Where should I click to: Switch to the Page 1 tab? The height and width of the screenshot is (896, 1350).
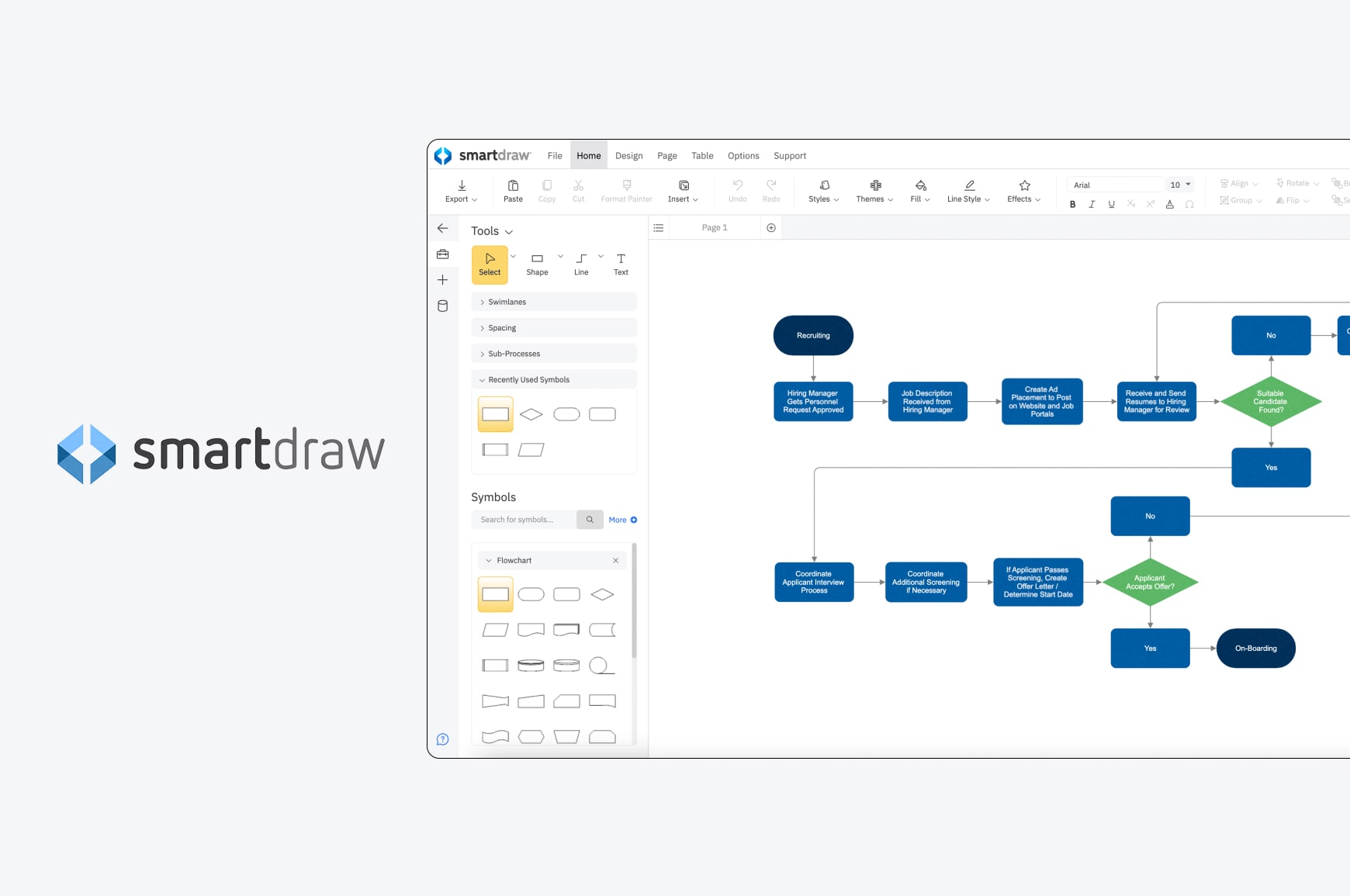pyautogui.click(x=715, y=228)
